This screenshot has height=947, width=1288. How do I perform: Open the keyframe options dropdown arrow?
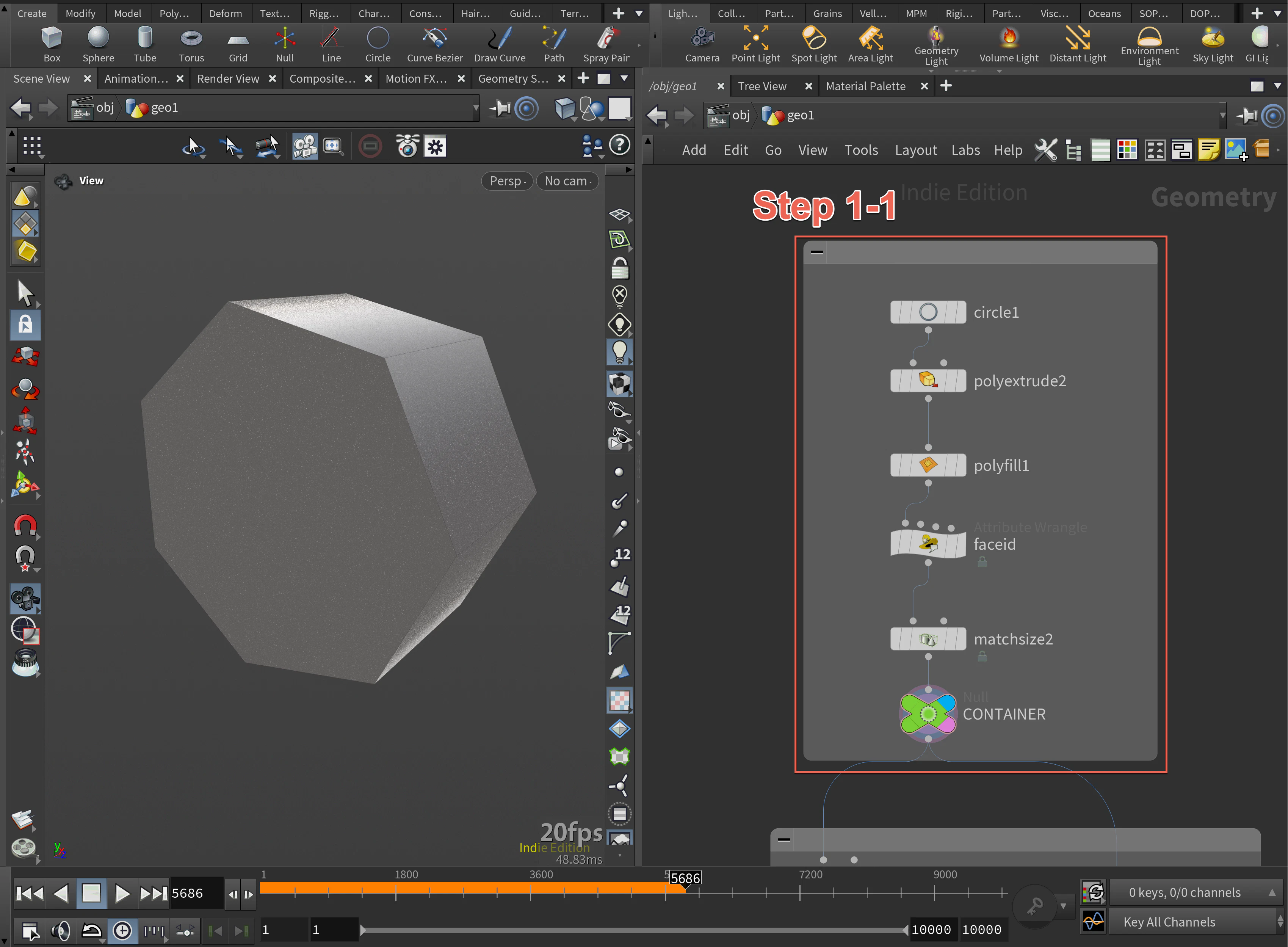click(1063, 906)
